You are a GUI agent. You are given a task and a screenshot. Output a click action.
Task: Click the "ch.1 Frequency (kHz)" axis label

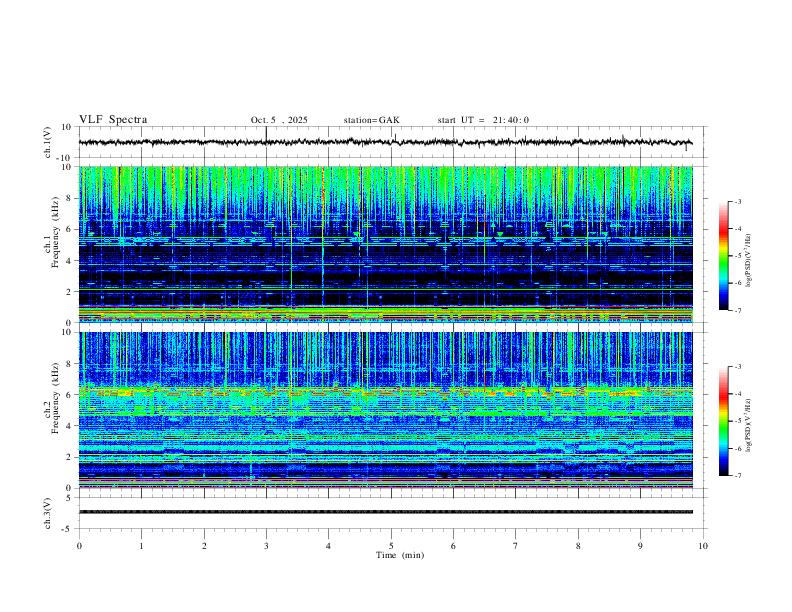(x=52, y=232)
